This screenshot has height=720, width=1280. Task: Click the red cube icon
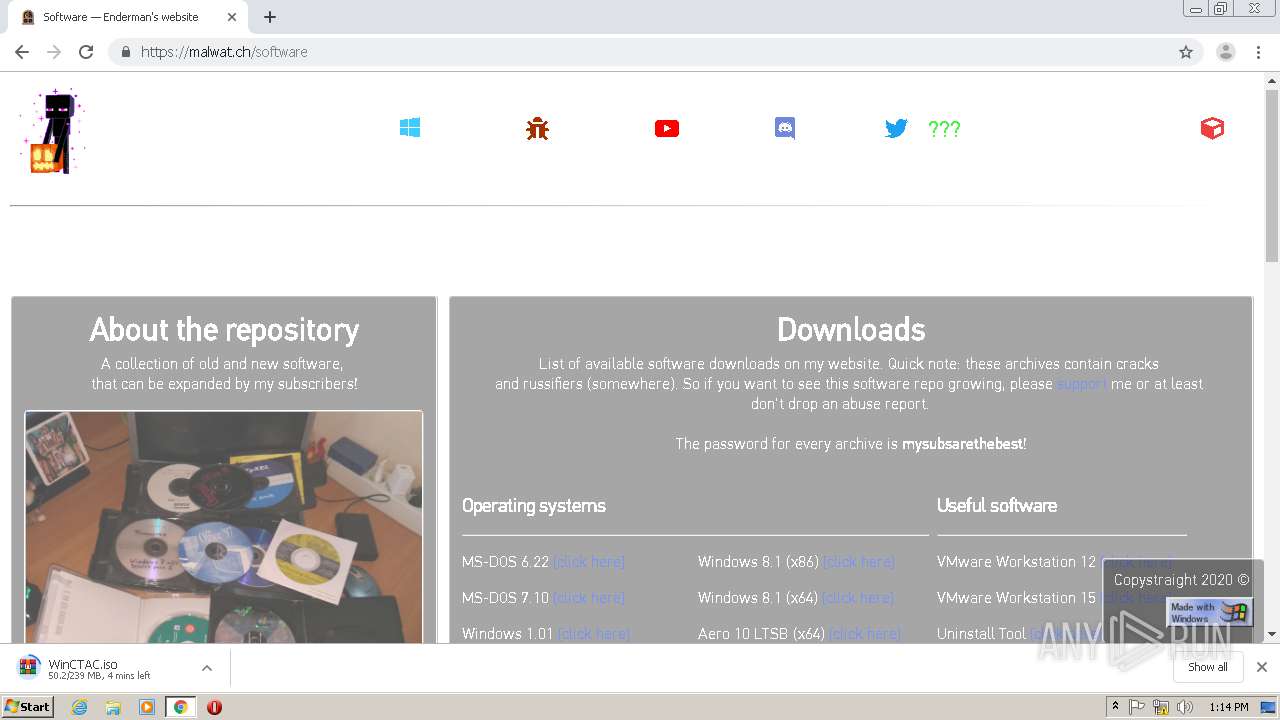coord(1212,128)
